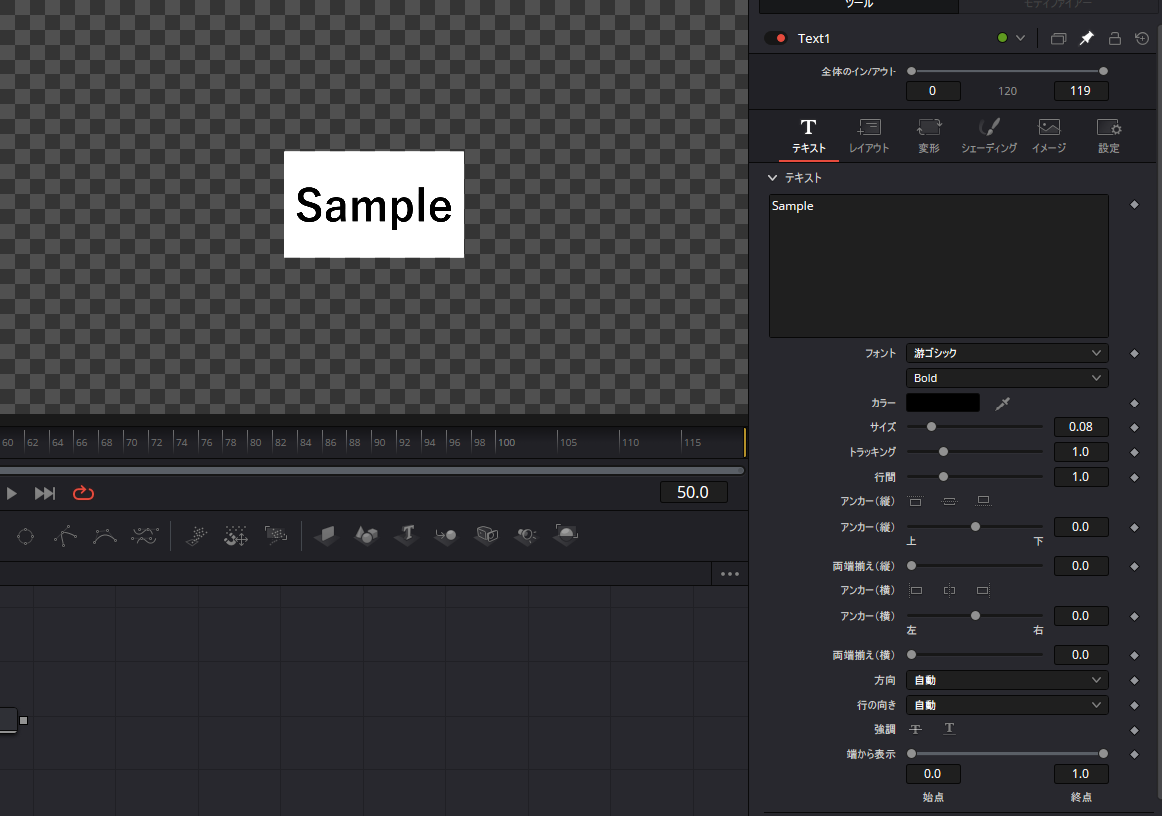The height and width of the screenshot is (816, 1162).
Task: Select the Merge 3D tool
Action: (445, 536)
